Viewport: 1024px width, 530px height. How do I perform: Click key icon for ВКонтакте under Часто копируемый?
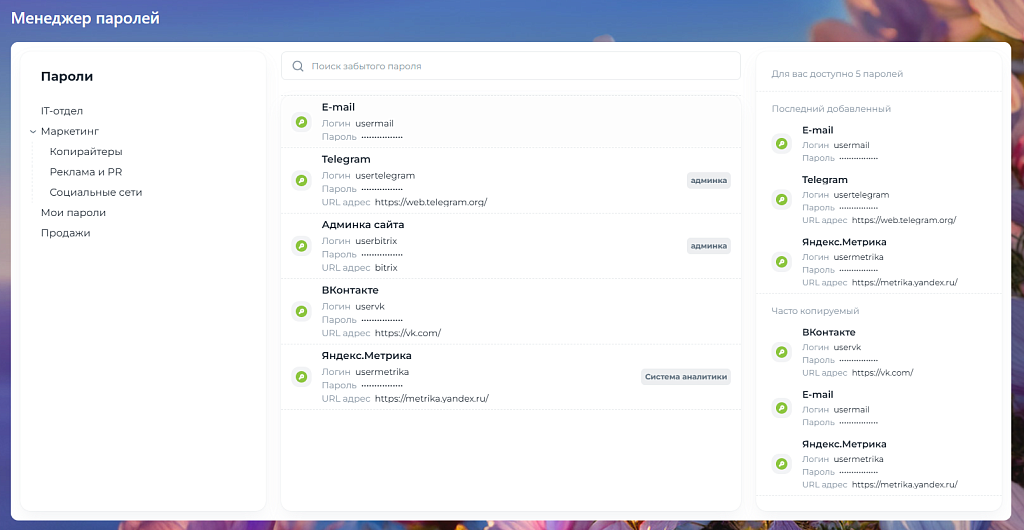click(782, 352)
